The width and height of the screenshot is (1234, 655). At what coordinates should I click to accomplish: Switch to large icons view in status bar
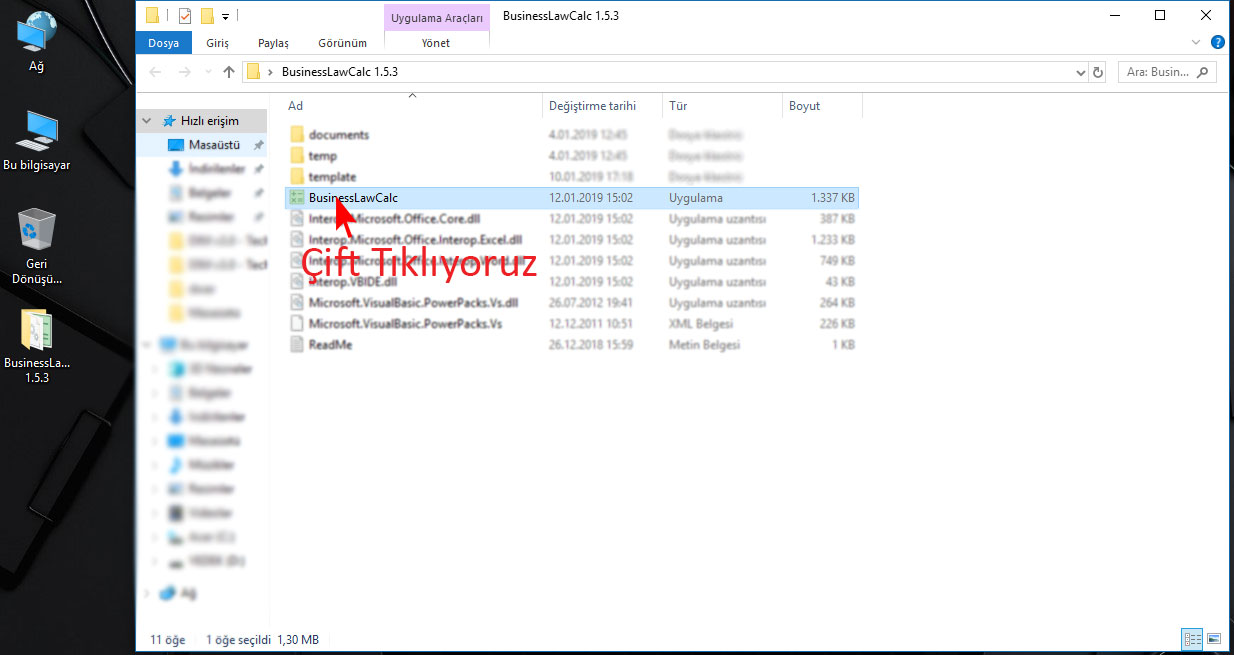[1214, 638]
